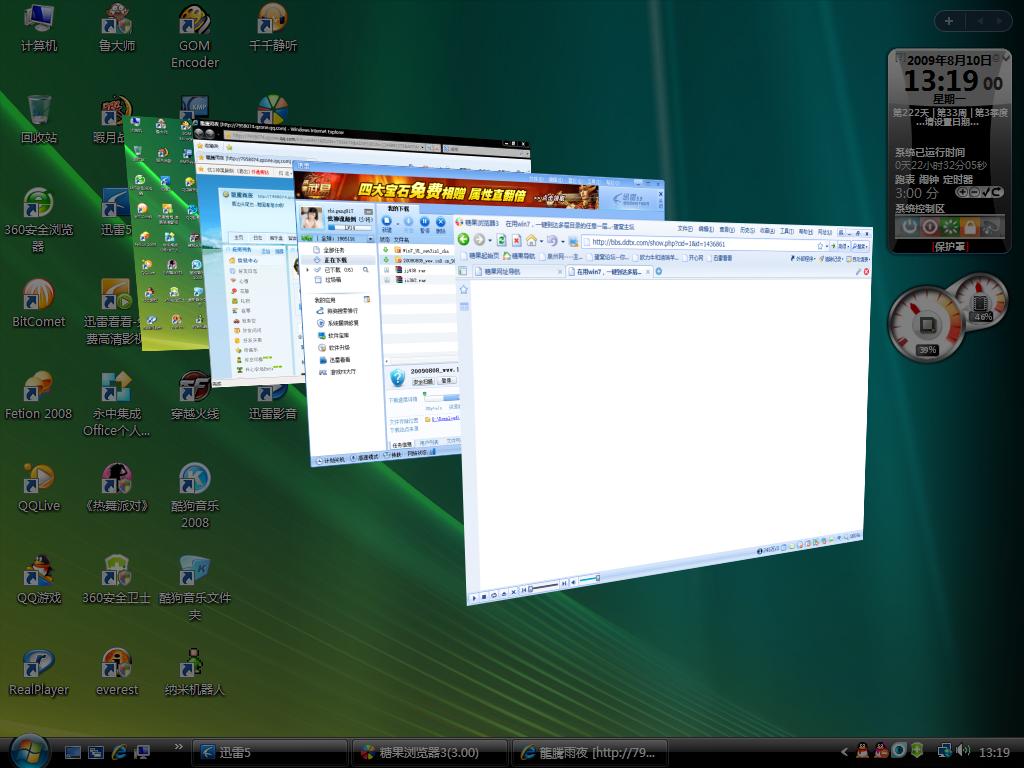Click the 糖果起始页 bookmark in the favorites bar

click(x=480, y=256)
